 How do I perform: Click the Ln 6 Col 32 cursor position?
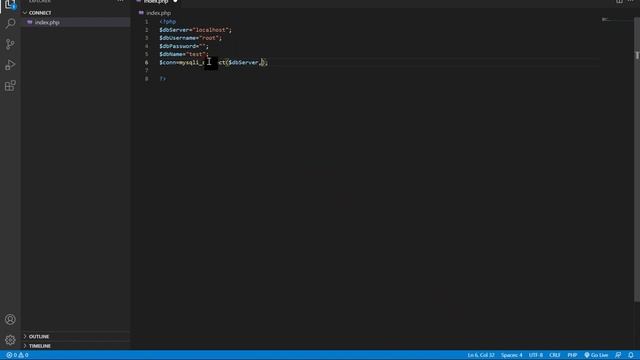pyautogui.click(x=481, y=355)
